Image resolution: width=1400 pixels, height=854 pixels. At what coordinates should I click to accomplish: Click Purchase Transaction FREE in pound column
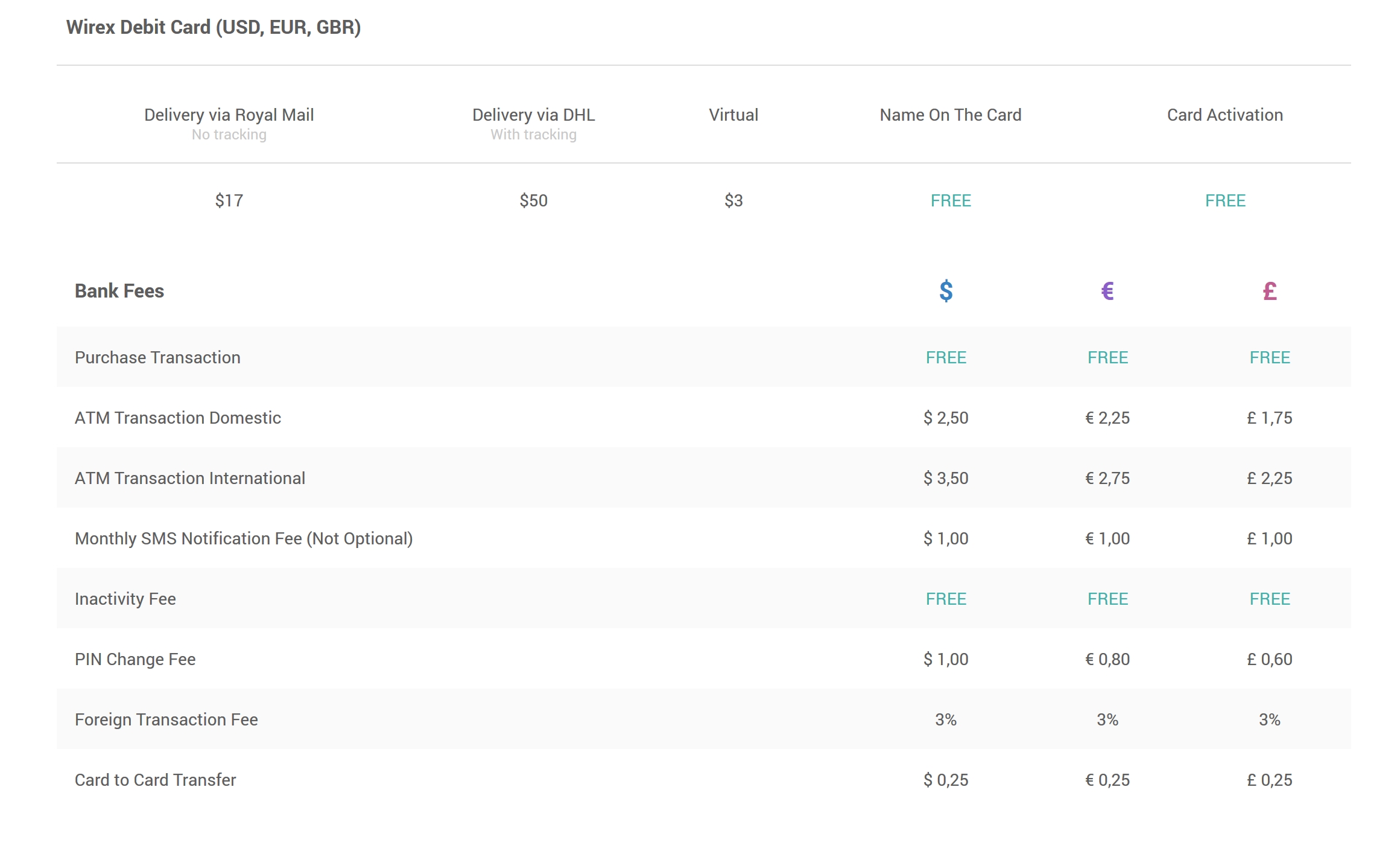(1270, 357)
